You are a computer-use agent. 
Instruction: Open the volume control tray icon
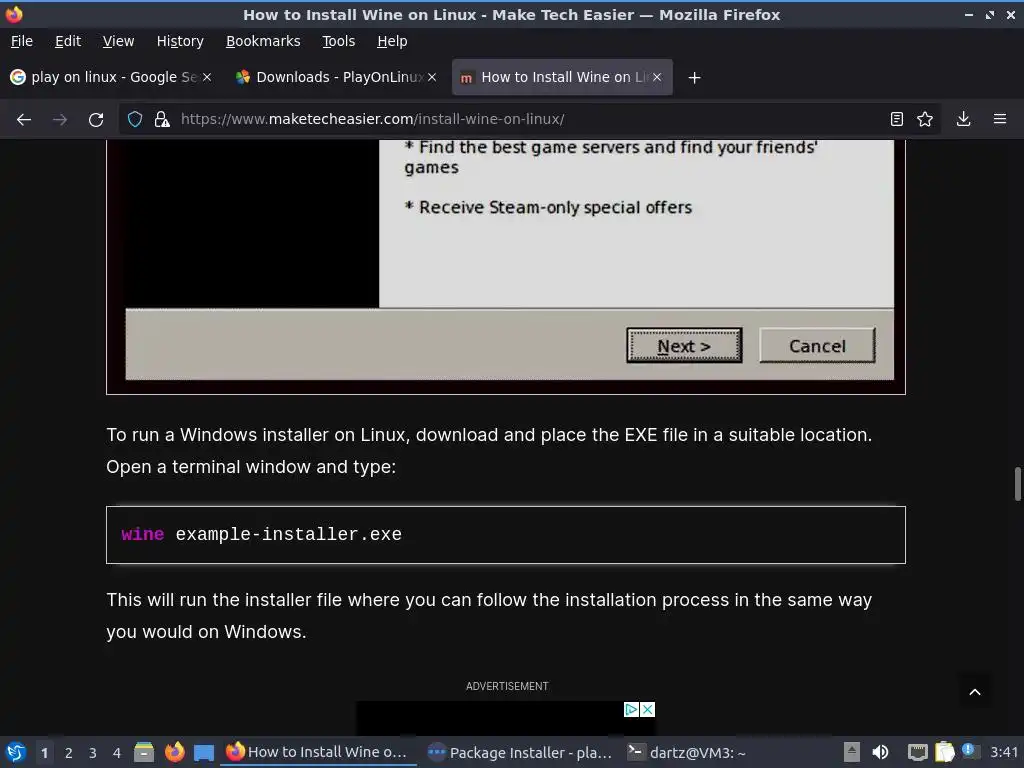pos(880,752)
